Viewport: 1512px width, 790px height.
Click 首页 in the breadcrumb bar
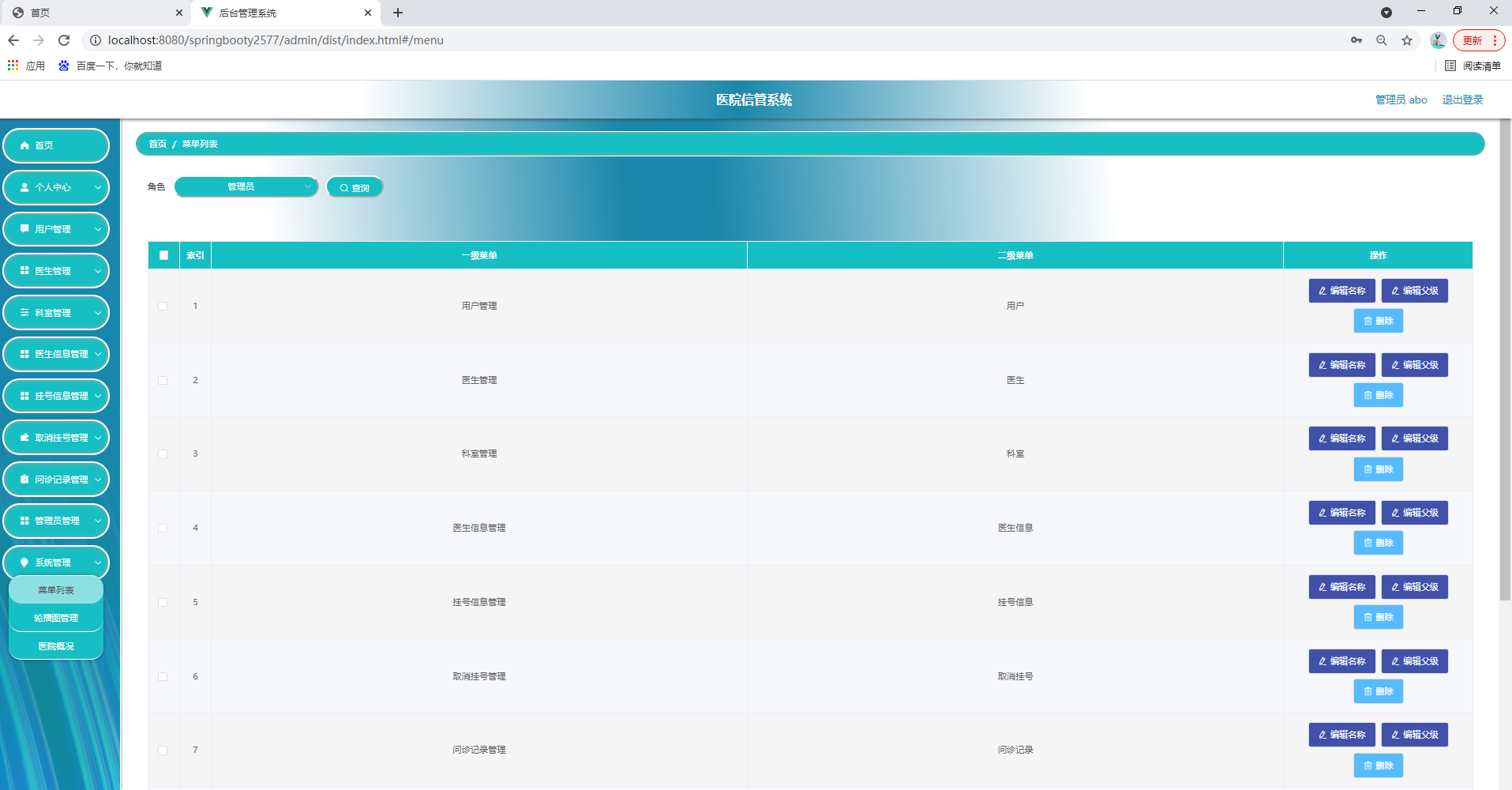click(158, 144)
